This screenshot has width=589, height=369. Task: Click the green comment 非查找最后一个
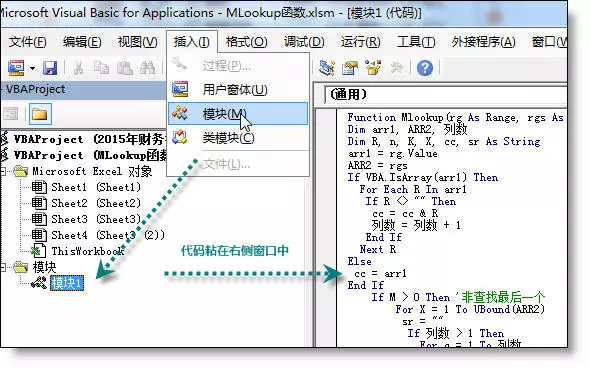tap(500, 297)
